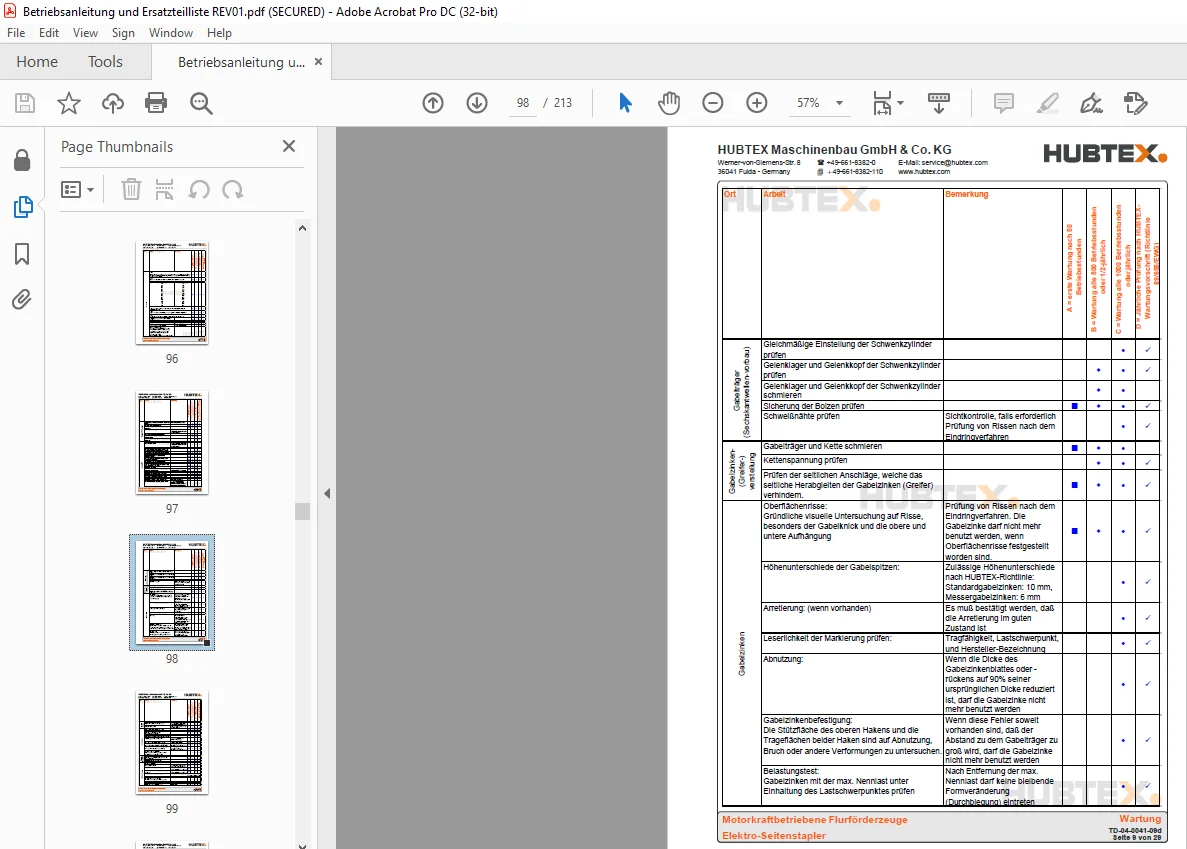Image resolution: width=1187 pixels, height=849 pixels.
Task: Open the Bookmarks sidebar panel
Action: pos(22,253)
